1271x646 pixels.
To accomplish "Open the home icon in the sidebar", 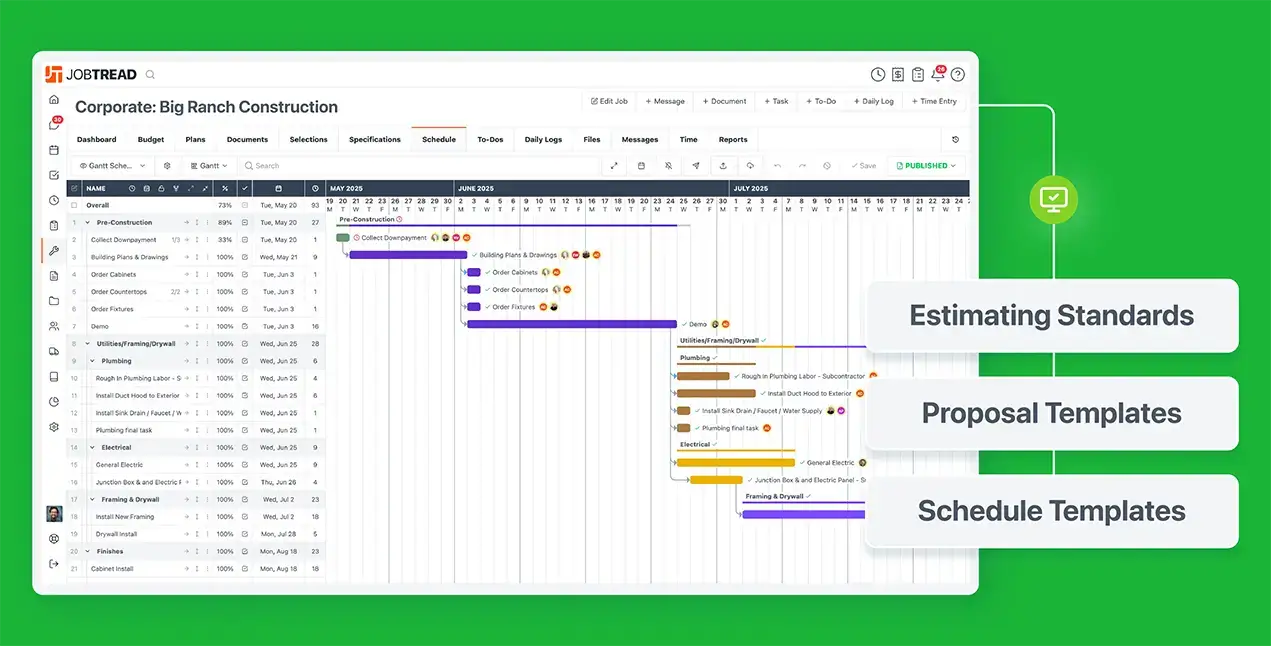I will pyautogui.click(x=54, y=100).
